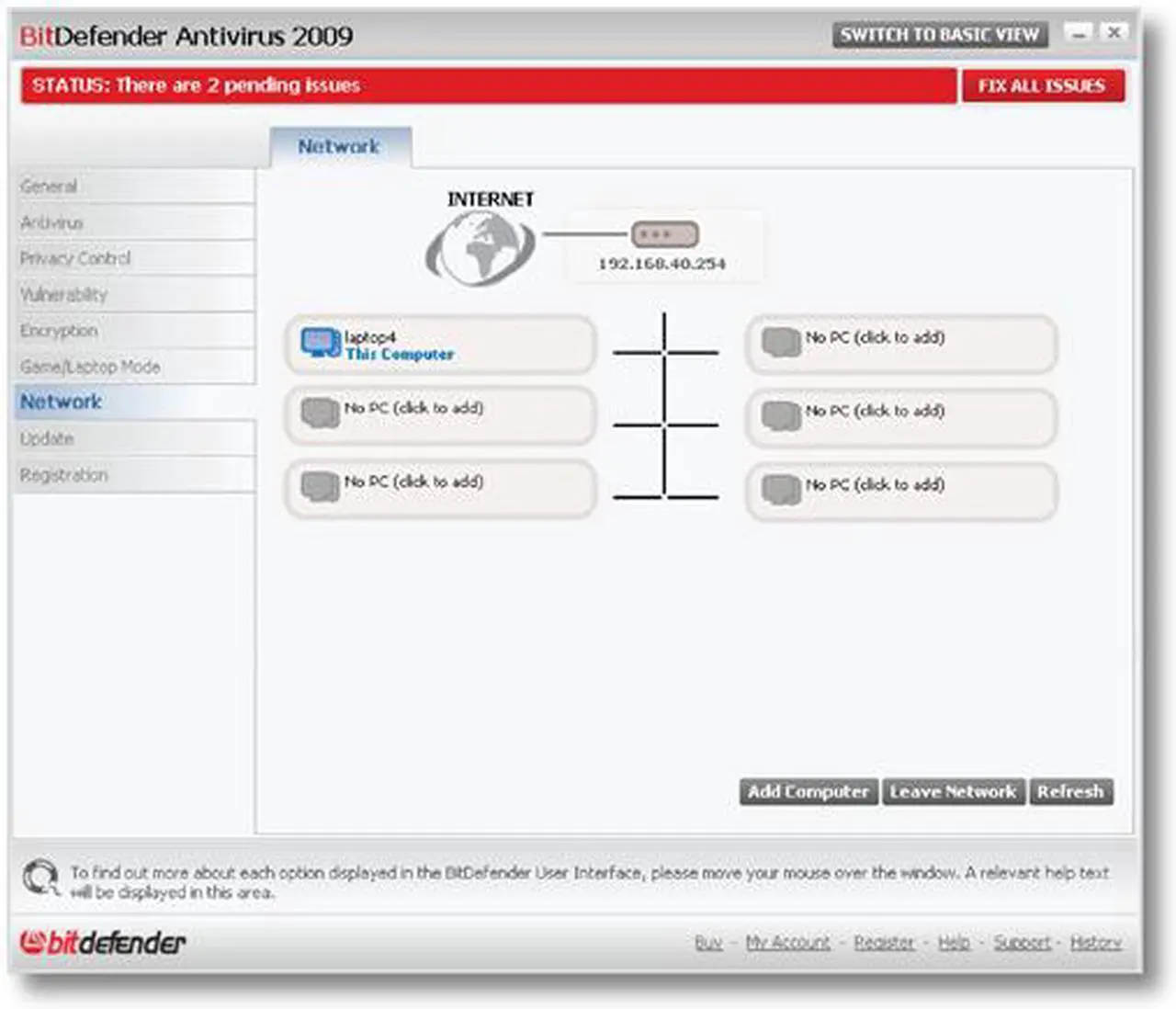Open the Registration section
The height and width of the screenshot is (1009, 1176).
click(x=134, y=475)
